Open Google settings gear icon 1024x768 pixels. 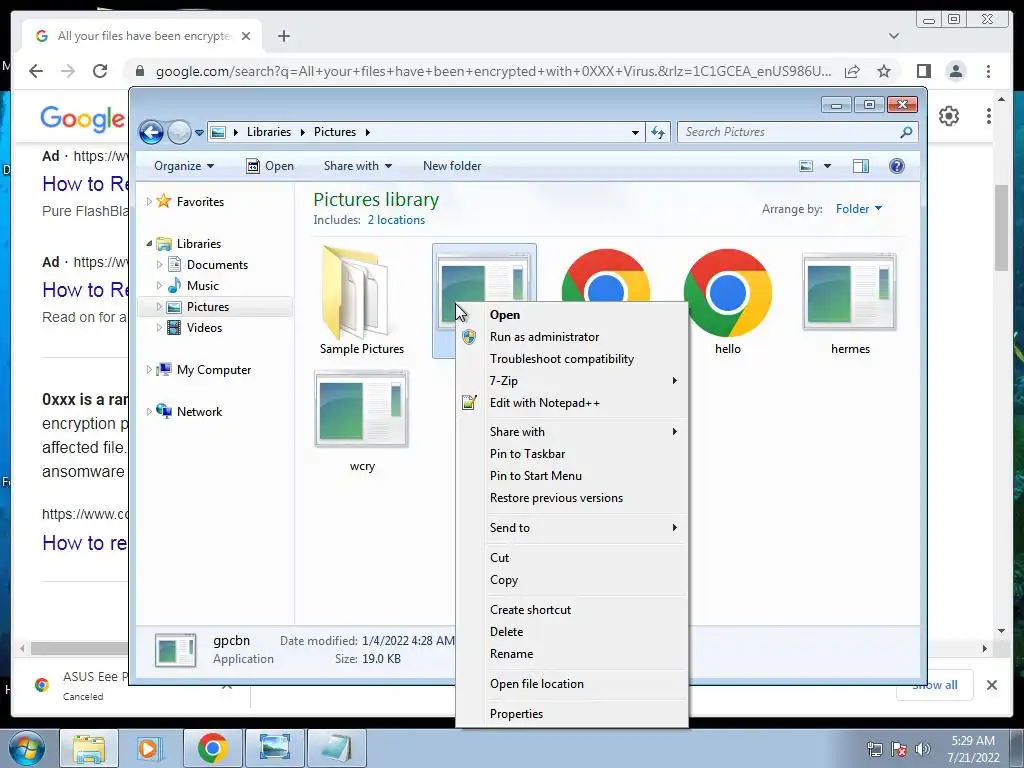coord(949,116)
